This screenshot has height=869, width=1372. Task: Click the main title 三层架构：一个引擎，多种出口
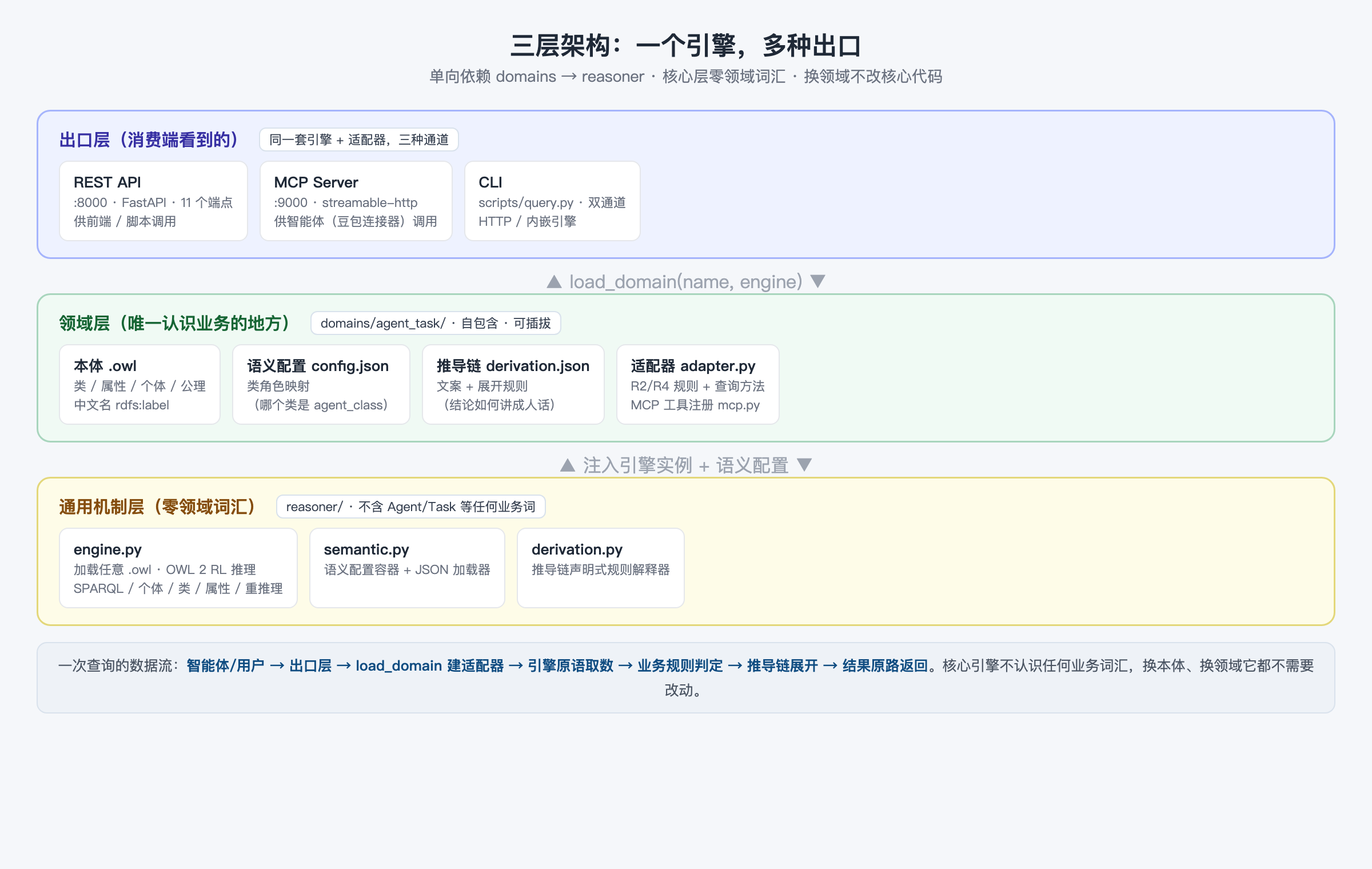[686, 45]
